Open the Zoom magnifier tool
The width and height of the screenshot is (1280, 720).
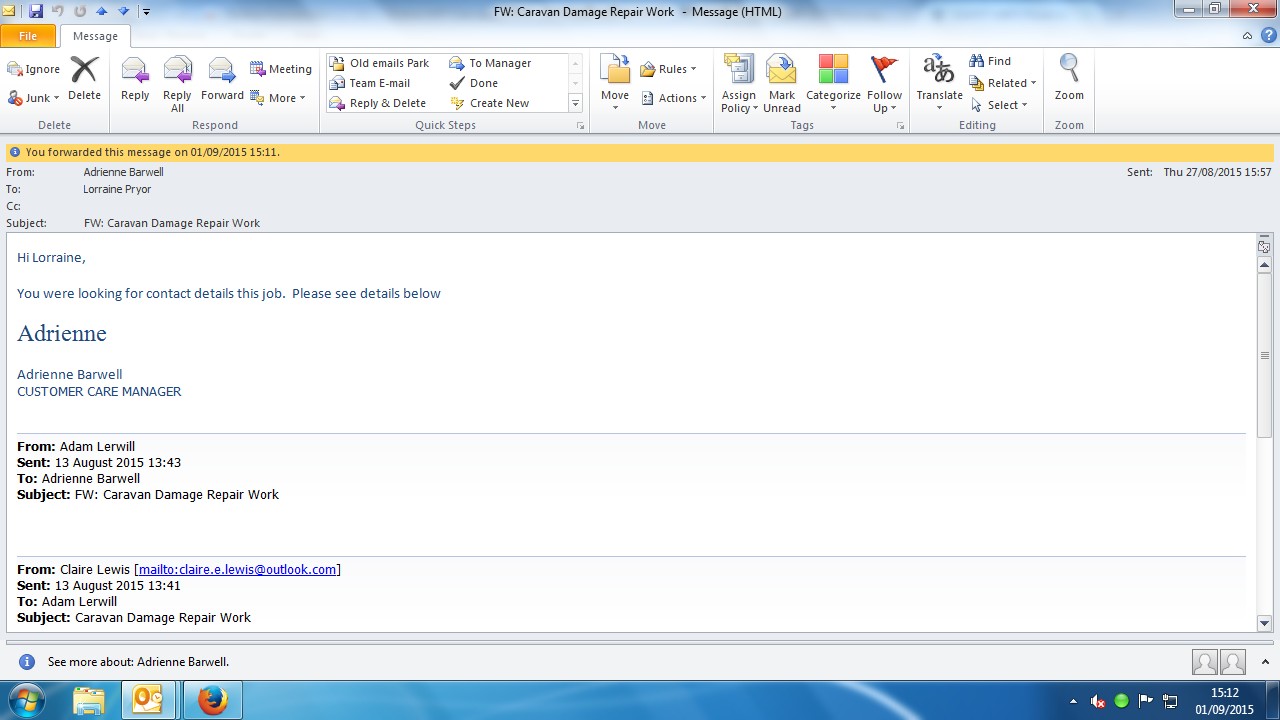(1069, 79)
